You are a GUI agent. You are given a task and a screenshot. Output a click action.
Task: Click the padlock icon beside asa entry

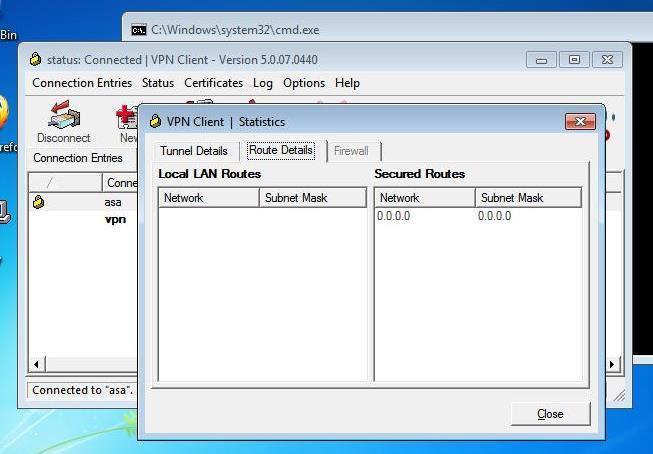tap(38, 202)
